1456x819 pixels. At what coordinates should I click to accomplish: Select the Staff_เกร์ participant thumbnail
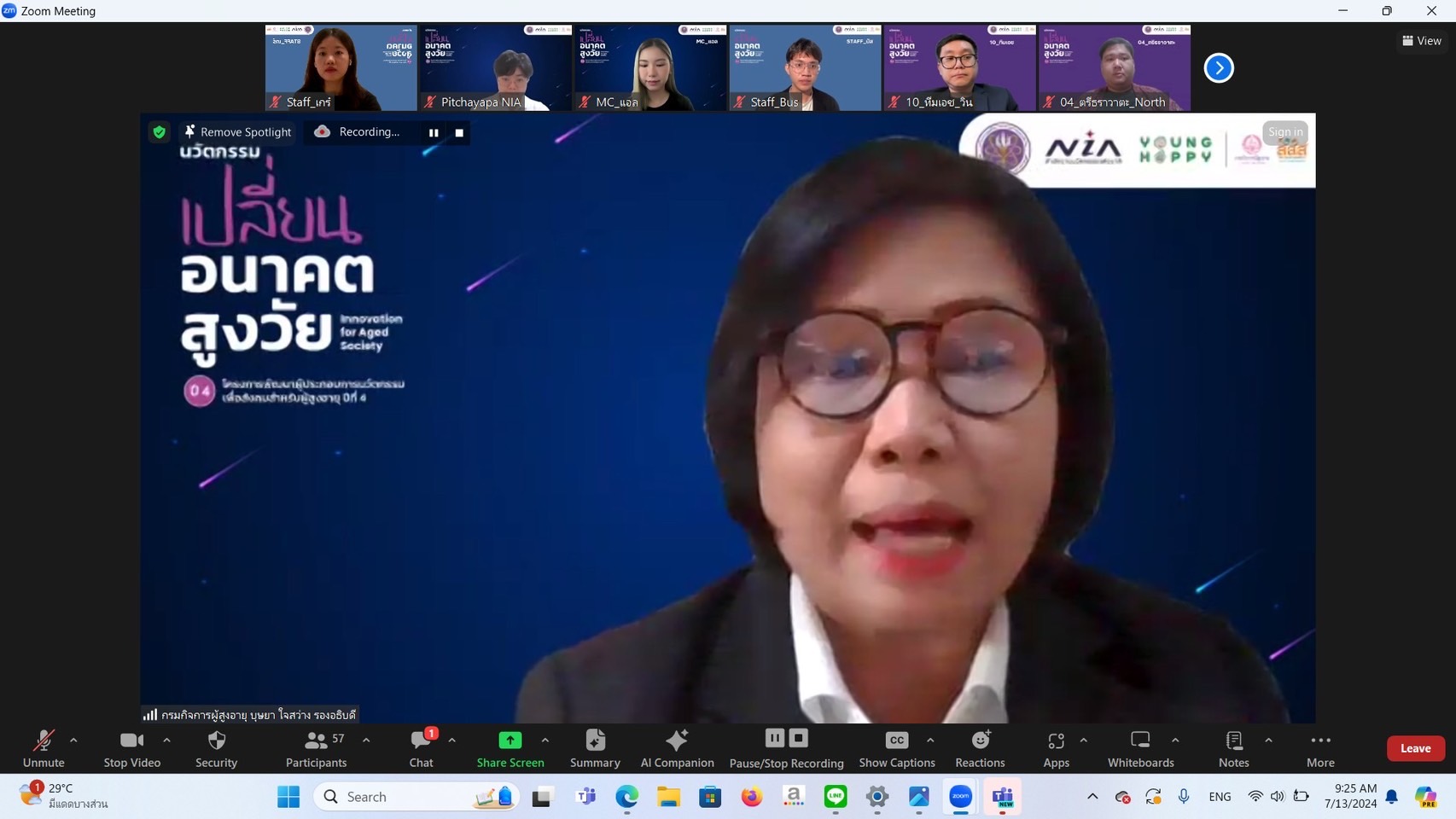tap(341, 67)
